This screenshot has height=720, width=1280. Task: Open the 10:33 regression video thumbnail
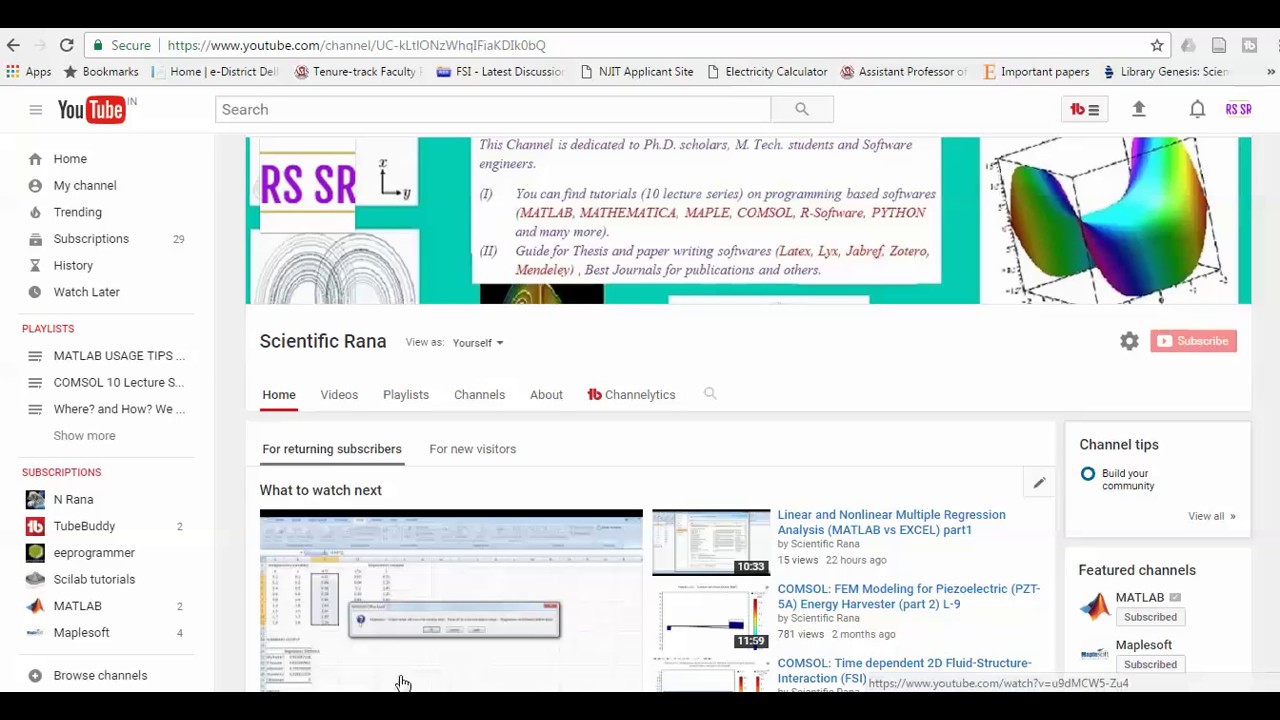pyautogui.click(x=711, y=543)
